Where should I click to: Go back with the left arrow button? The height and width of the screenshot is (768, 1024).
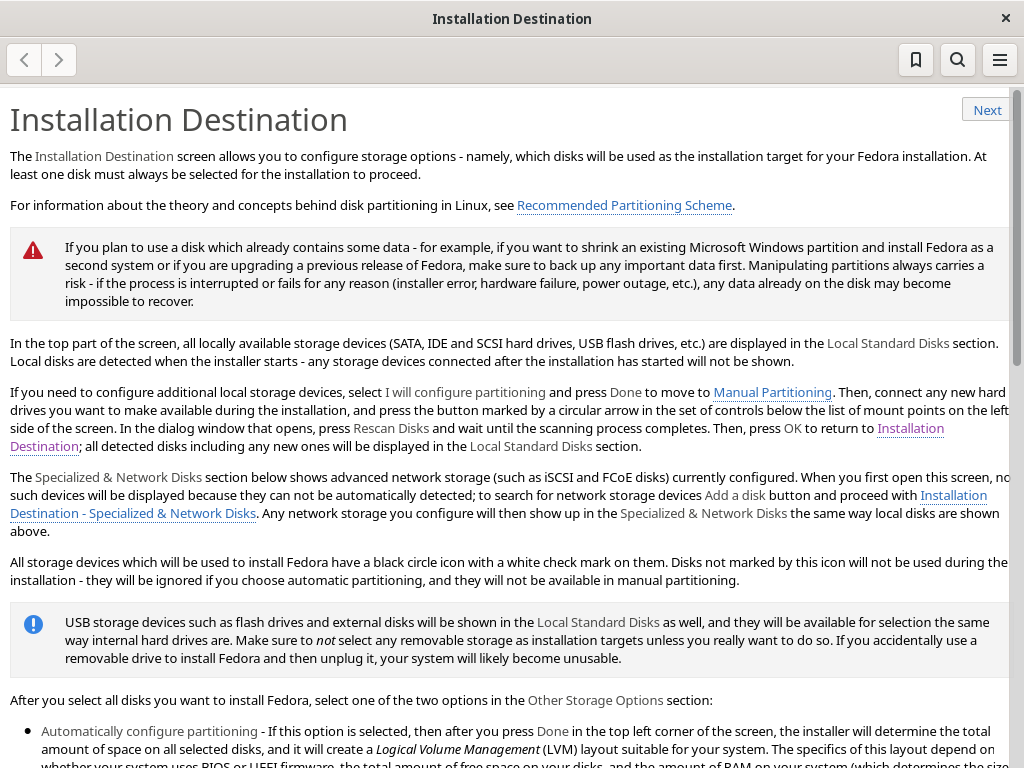coord(24,60)
